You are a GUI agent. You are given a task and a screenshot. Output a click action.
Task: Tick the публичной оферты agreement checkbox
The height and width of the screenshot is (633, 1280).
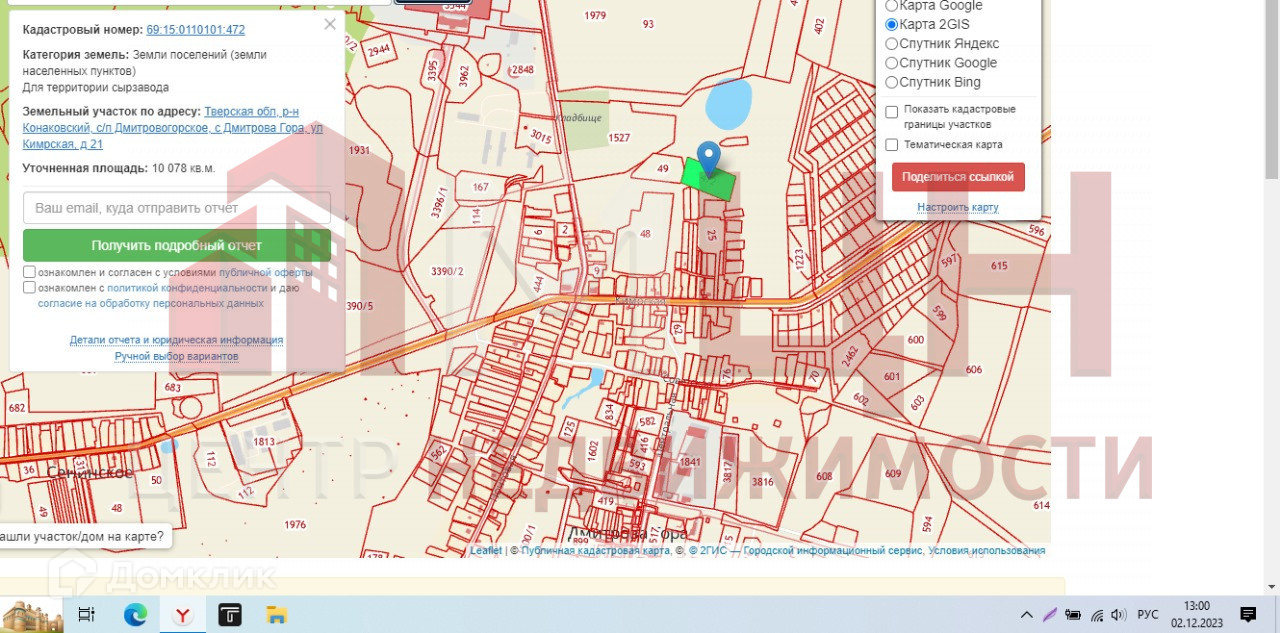pos(30,272)
